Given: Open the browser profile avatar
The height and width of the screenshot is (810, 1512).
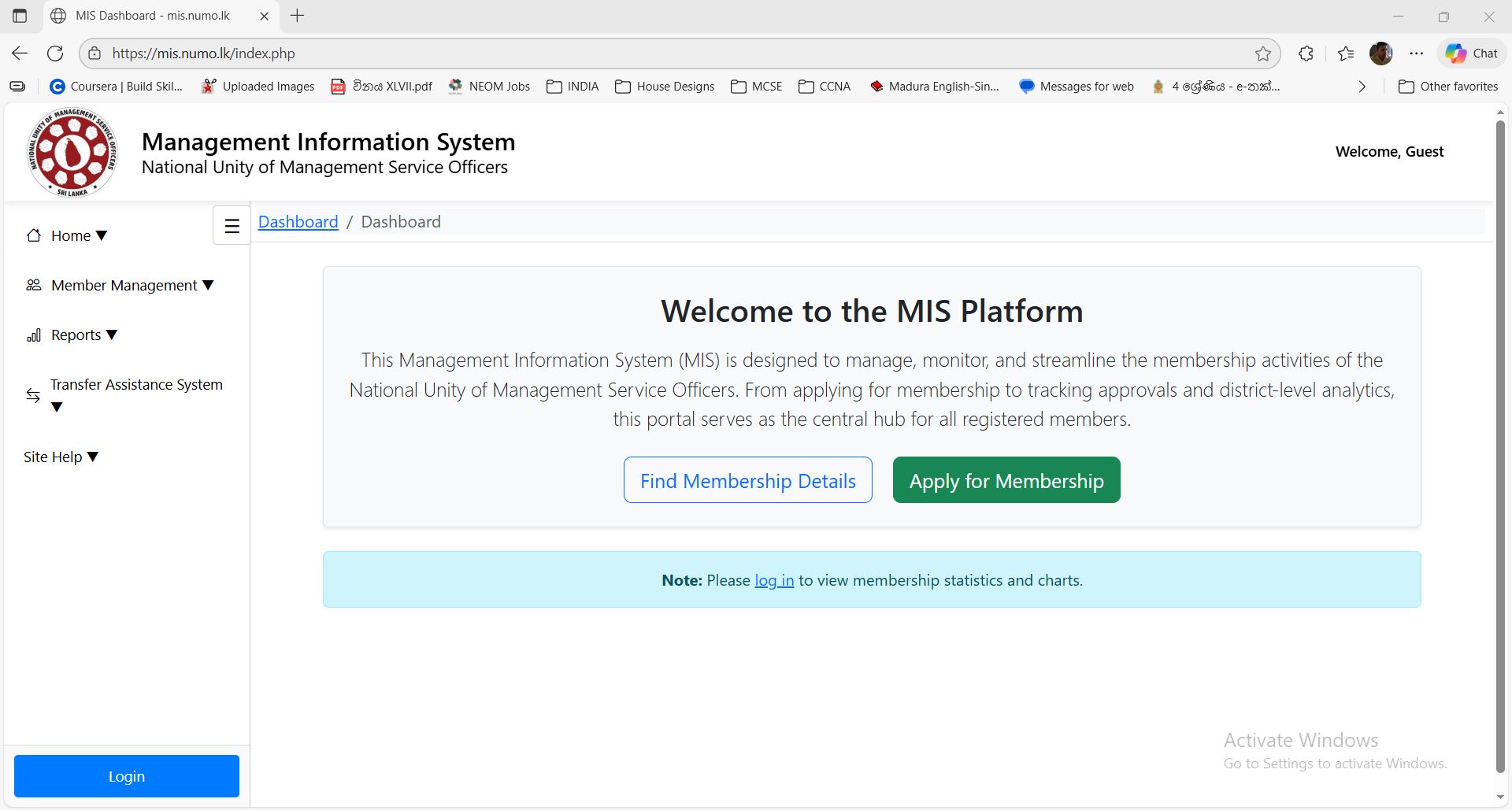Looking at the screenshot, I should (1380, 53).
